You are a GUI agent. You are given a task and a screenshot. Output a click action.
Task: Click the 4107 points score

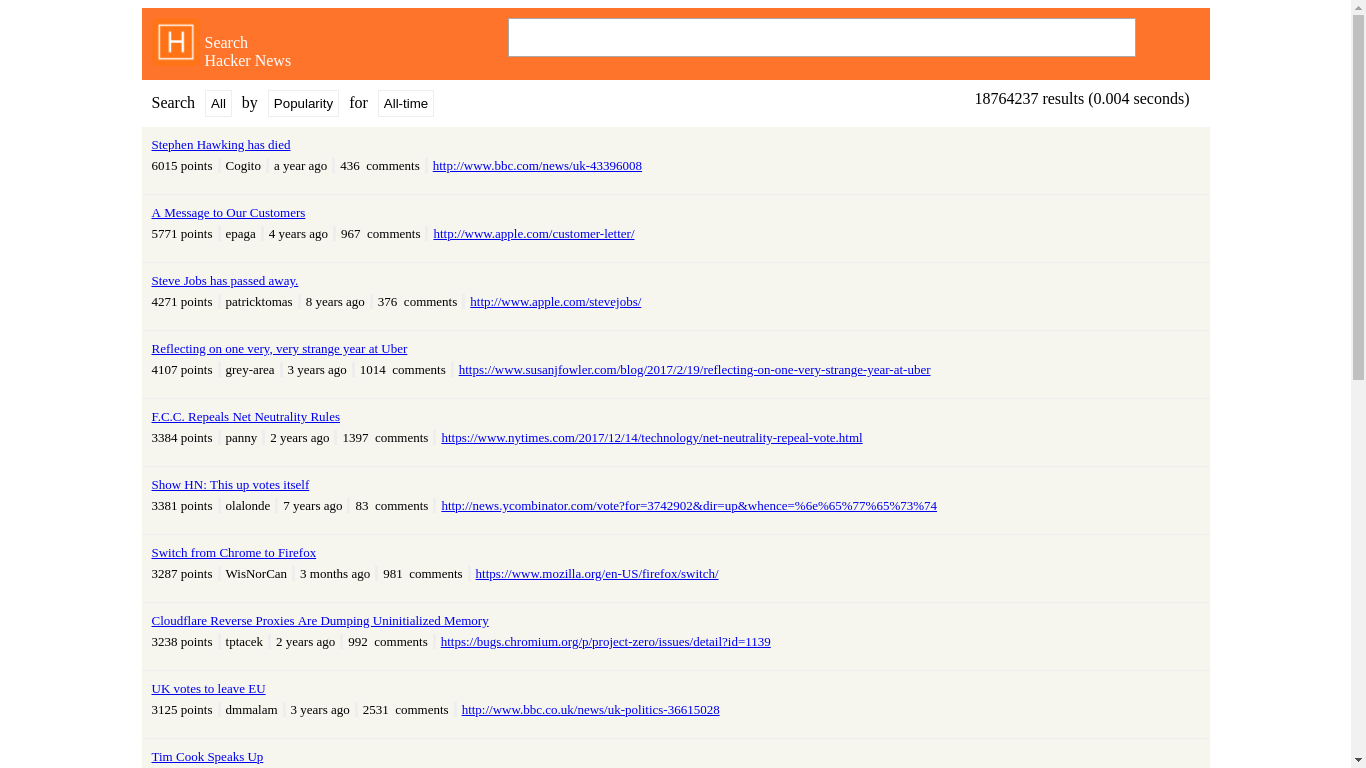coord(182,370)
